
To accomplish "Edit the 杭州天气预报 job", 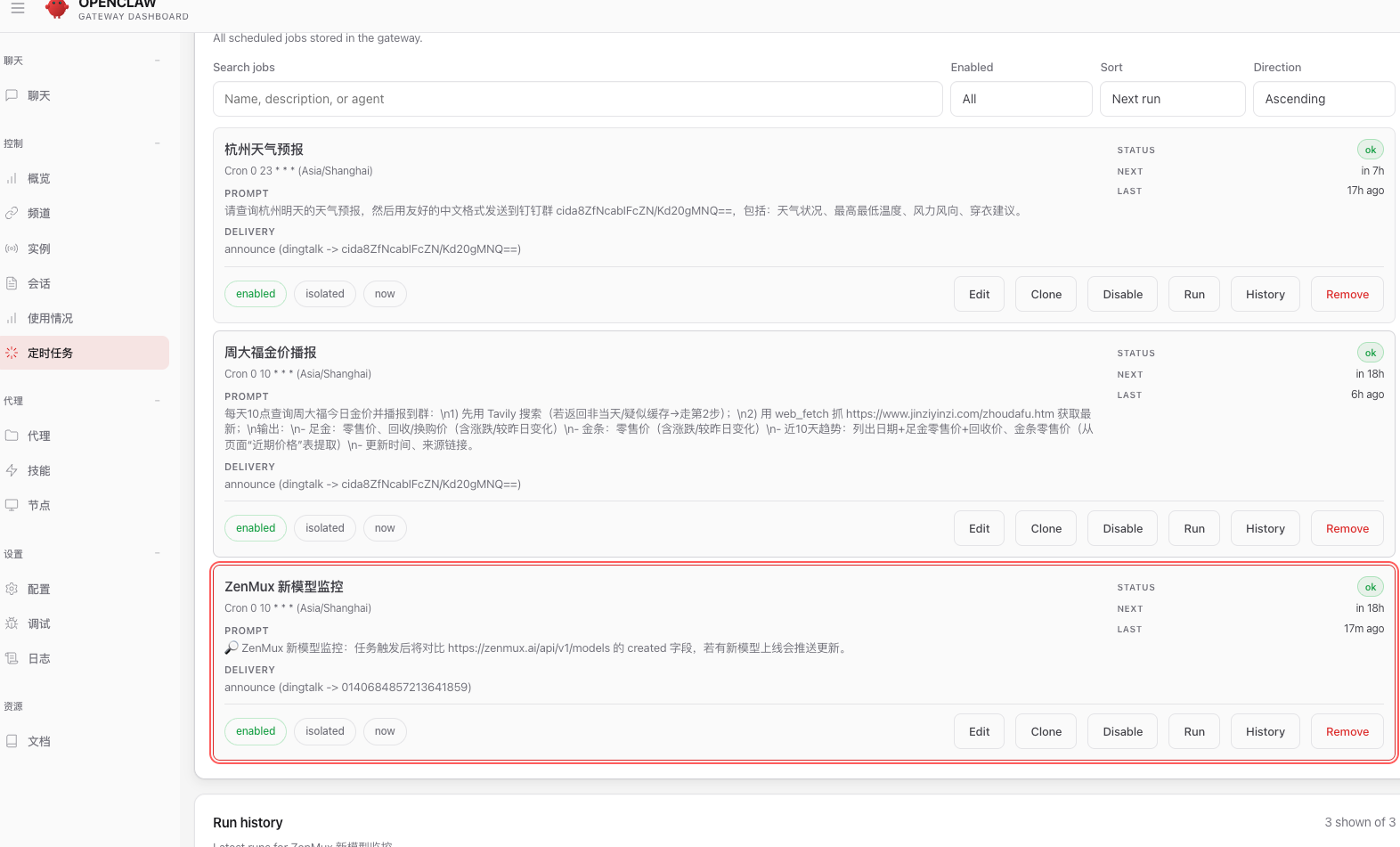I will coord(980,294).
